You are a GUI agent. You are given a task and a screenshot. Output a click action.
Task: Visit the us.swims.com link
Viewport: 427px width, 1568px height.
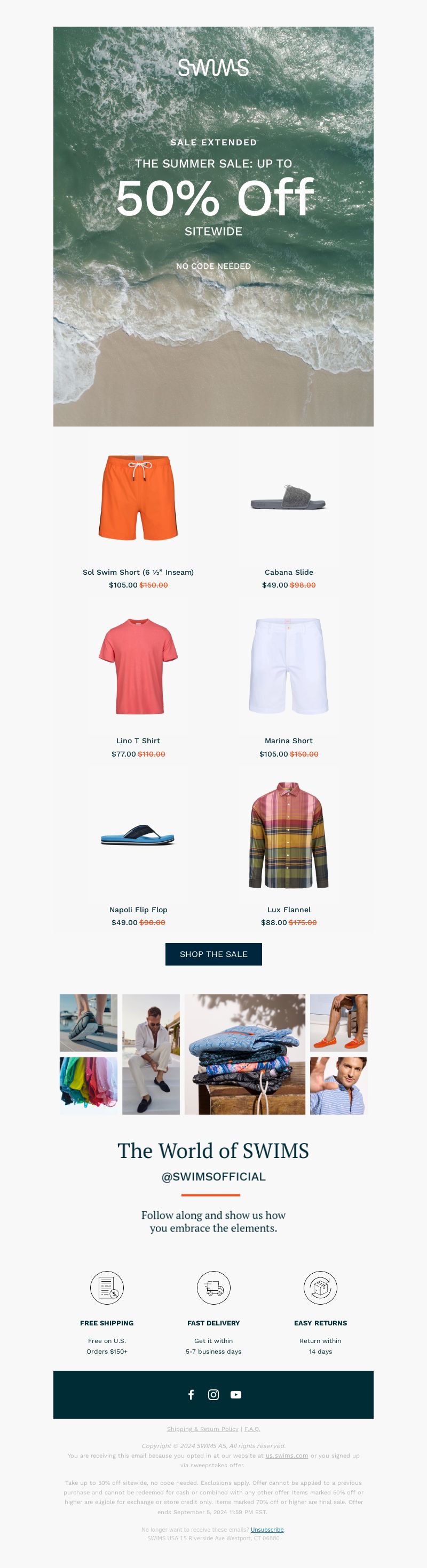(x=287, y=1456)
